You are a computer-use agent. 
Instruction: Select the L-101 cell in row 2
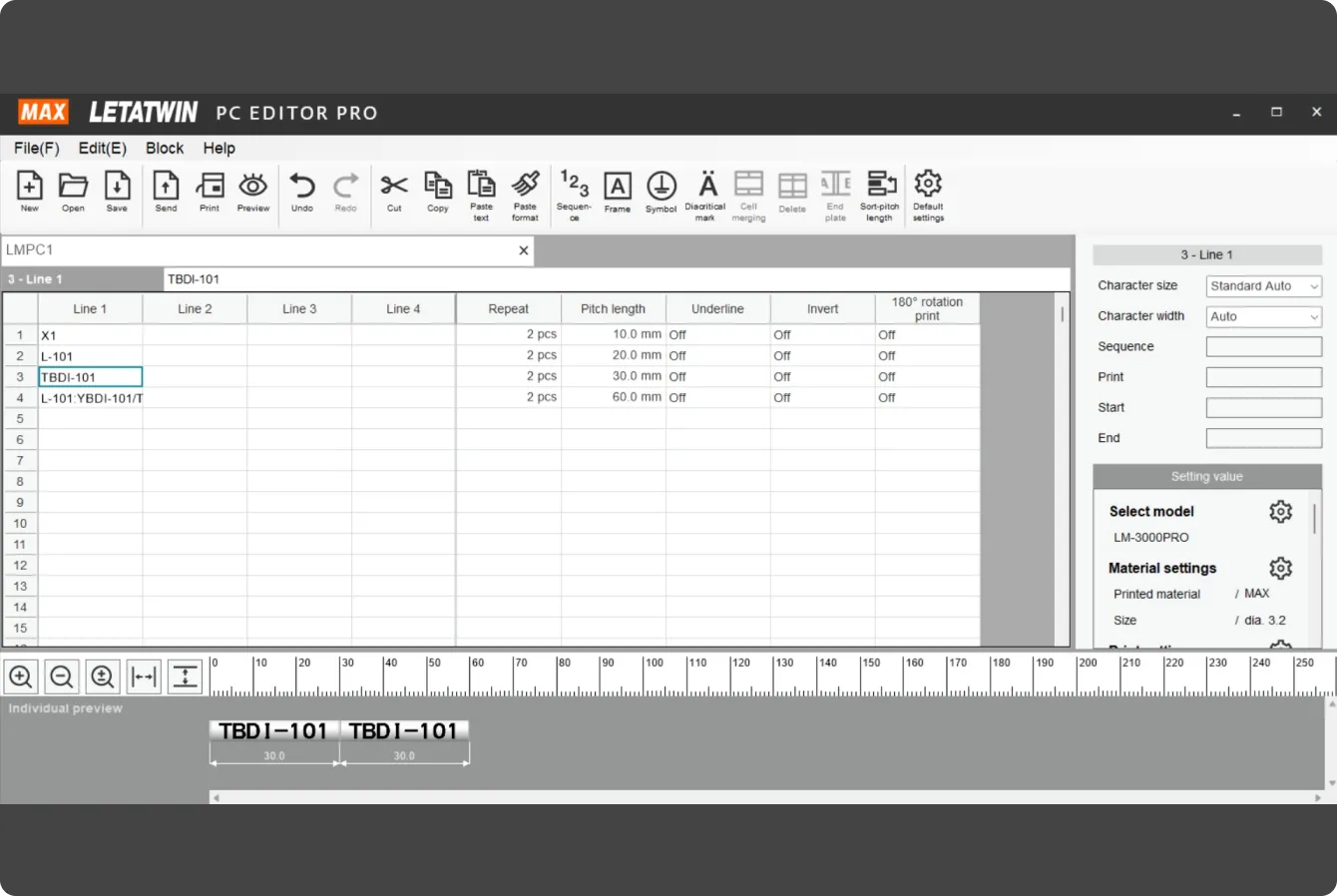pos(91,356)
